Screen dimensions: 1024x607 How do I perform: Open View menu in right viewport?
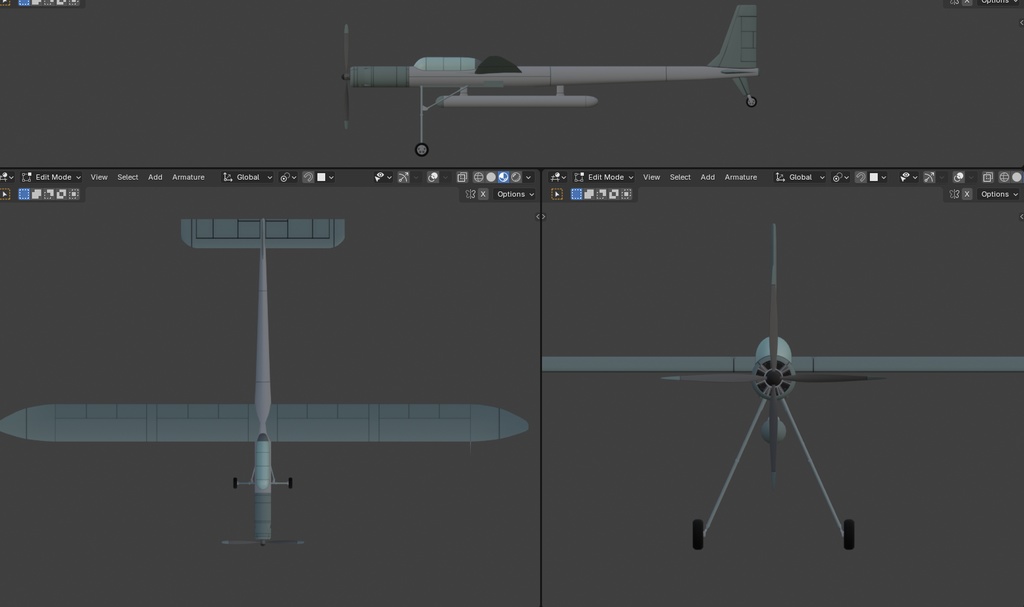pos(651,177)
